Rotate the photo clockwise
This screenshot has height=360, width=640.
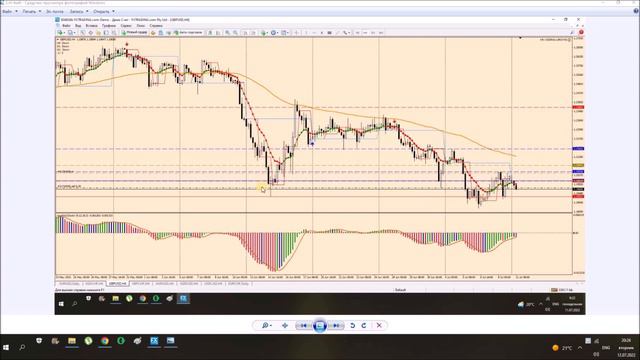364,325
